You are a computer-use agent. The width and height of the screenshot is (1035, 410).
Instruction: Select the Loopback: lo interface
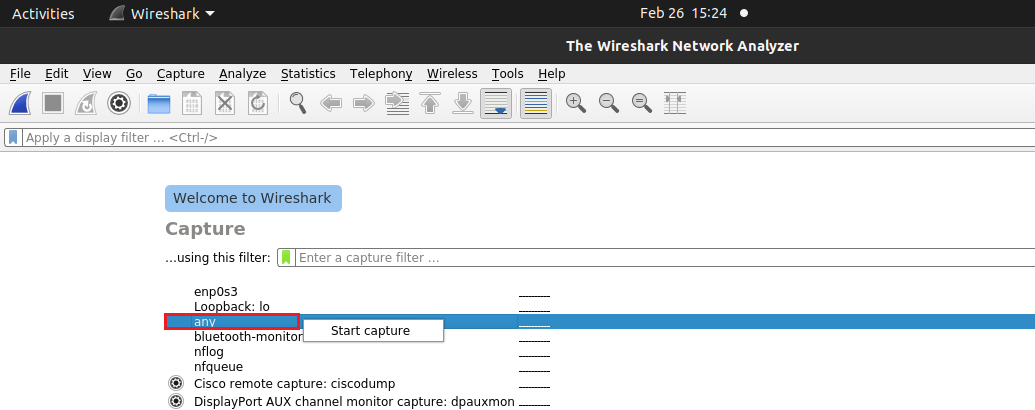click(232, 306)
